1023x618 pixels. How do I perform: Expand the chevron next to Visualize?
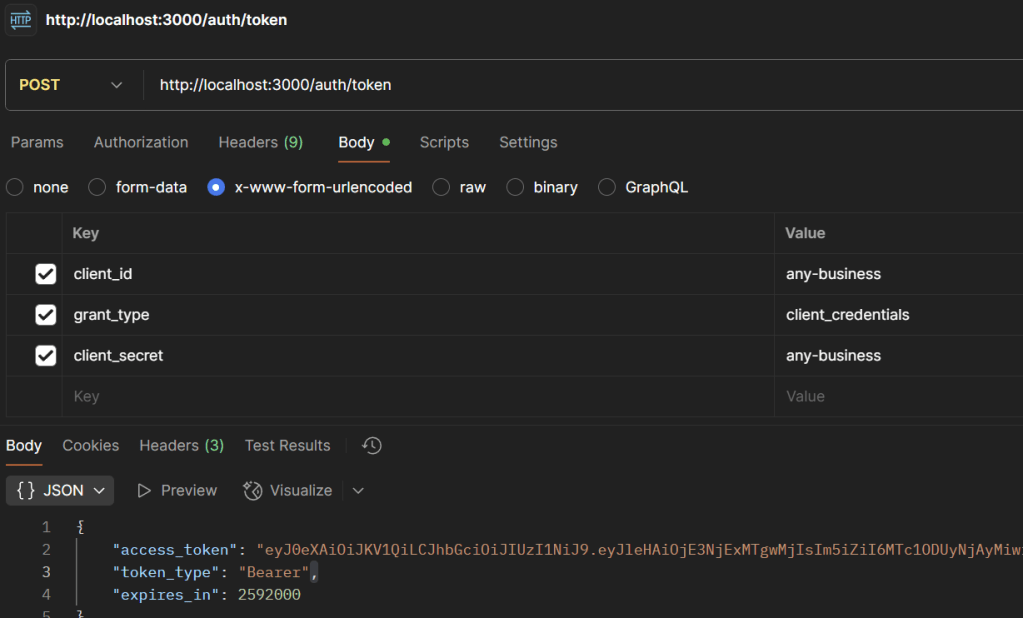coord(358,490)
